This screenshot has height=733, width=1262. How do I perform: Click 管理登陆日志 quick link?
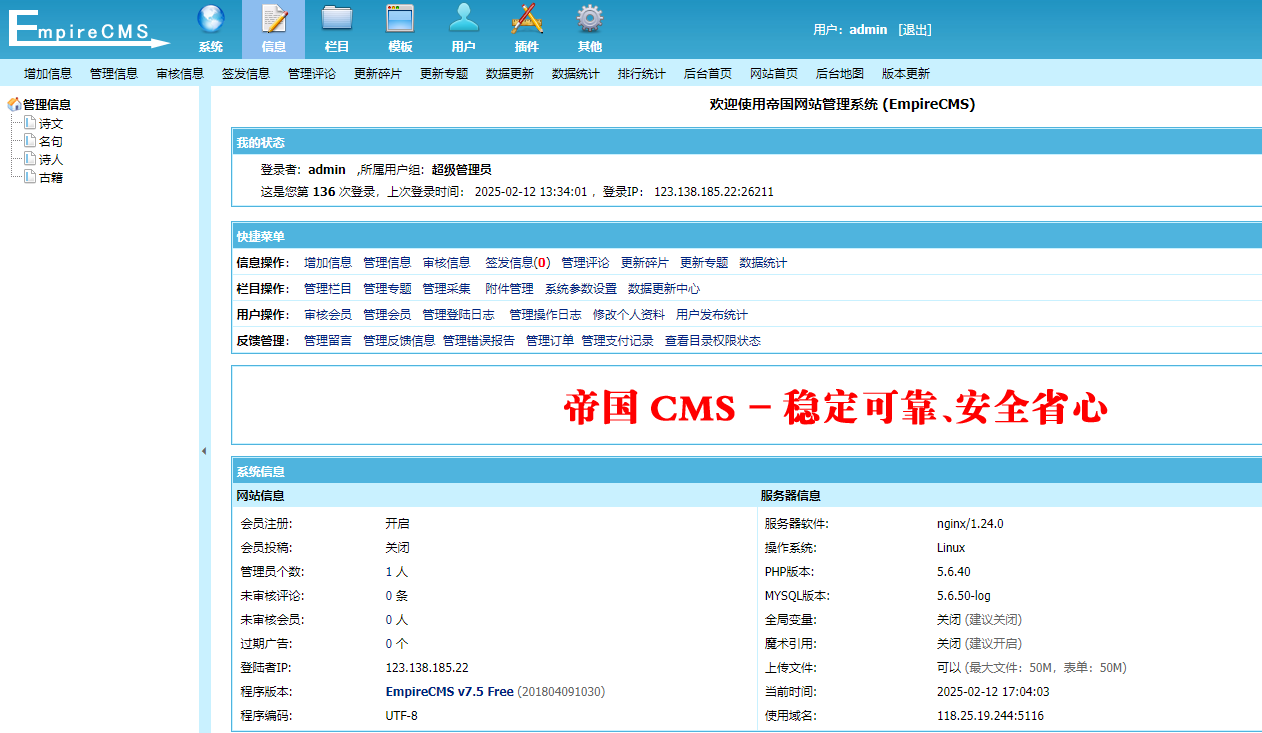coord(458,315)
